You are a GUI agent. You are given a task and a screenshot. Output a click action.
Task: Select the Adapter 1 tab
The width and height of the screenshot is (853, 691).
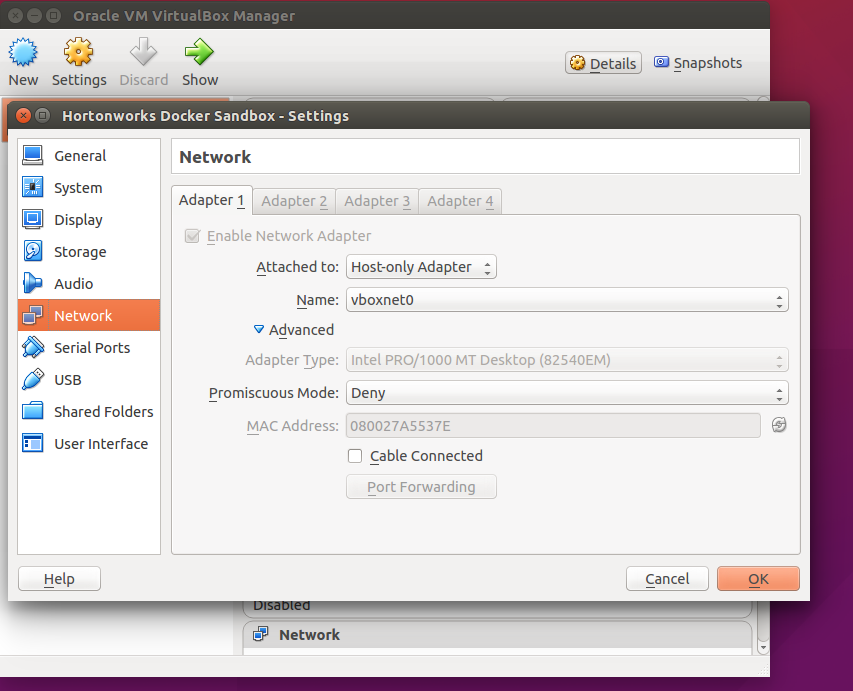(212, 200)
